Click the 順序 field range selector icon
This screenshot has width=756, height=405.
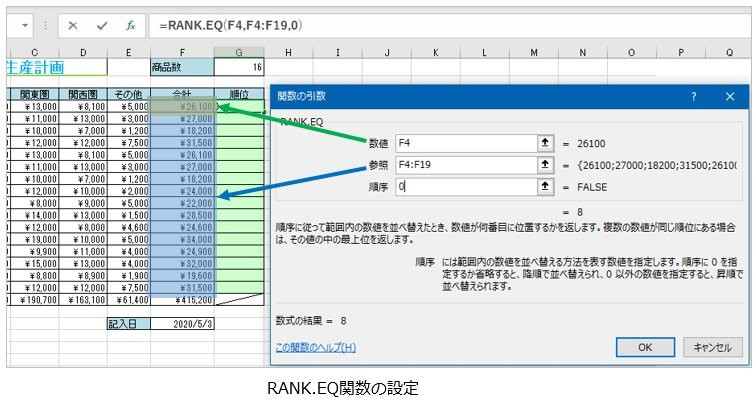point(545,186)
